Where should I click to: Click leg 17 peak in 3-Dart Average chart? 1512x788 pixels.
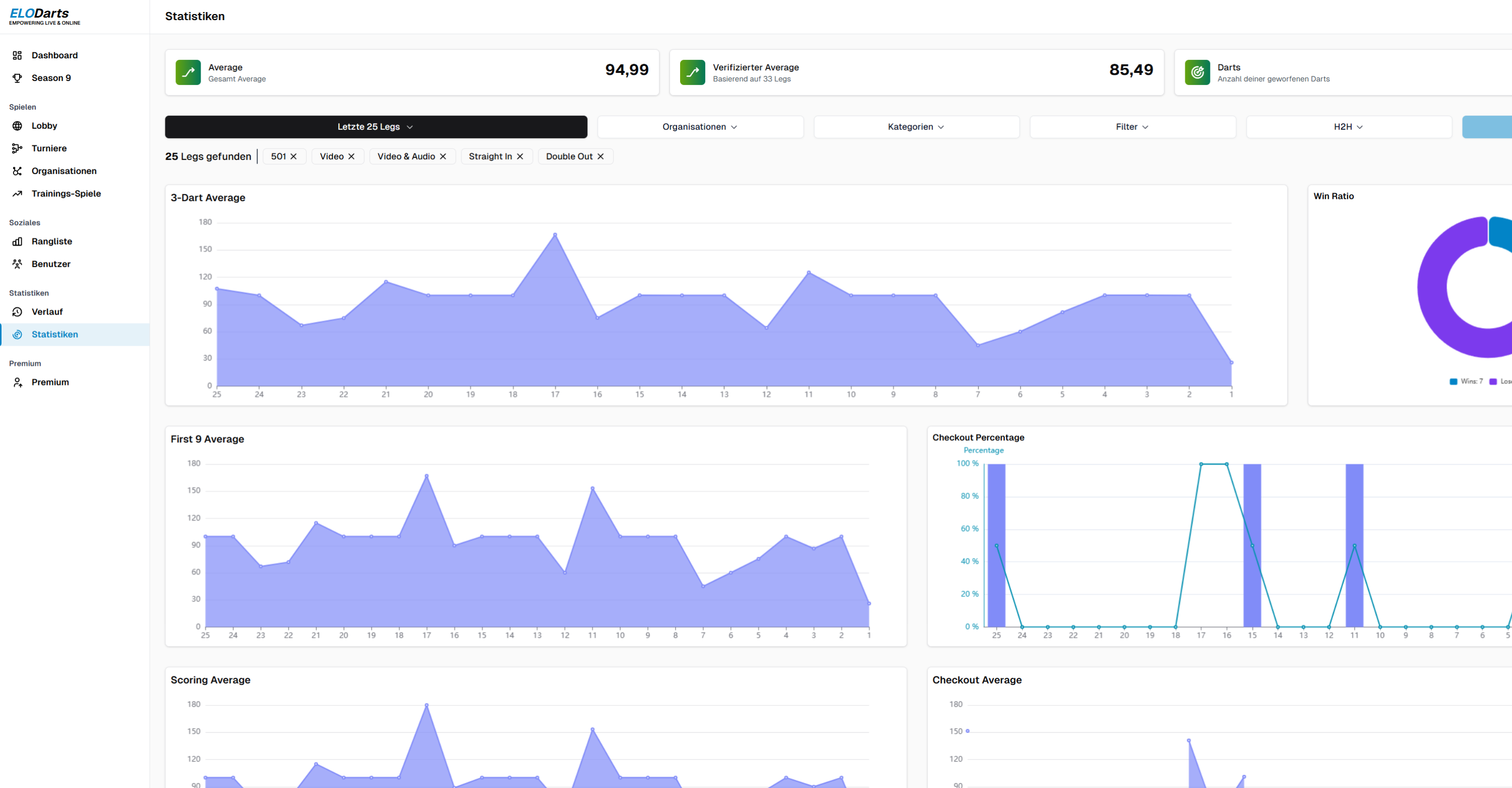point(554,235)
